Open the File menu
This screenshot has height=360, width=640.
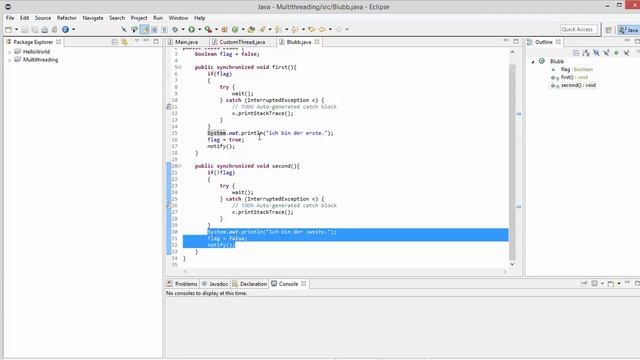(x=10, y=18)
